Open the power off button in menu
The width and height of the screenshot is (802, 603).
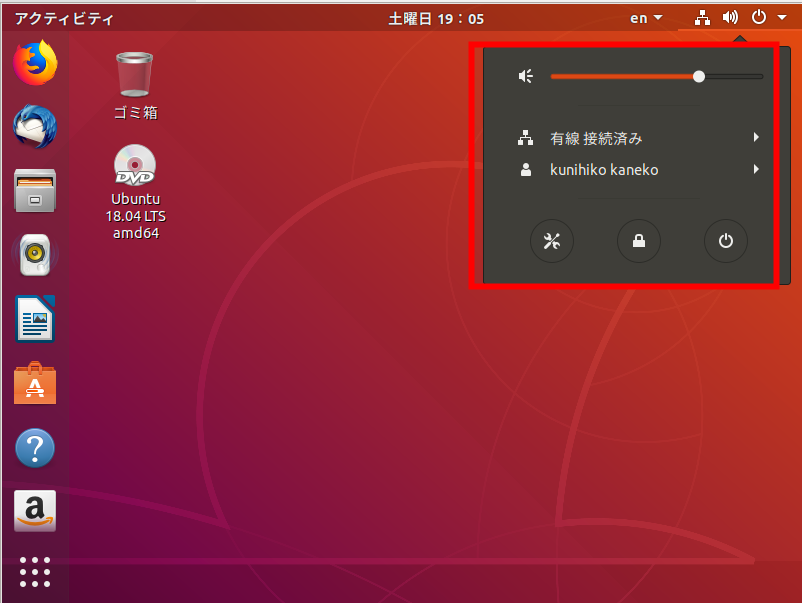click(x=726, y=241)
